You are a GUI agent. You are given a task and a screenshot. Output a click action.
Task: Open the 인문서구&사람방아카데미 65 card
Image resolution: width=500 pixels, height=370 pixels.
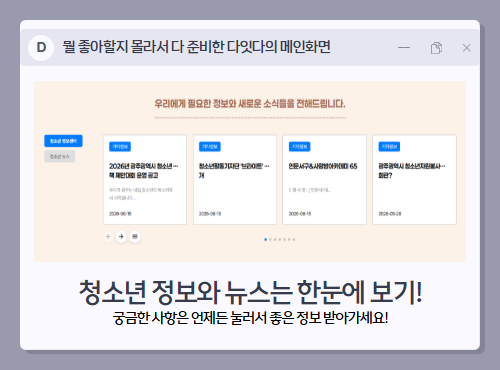click(324, 179)
